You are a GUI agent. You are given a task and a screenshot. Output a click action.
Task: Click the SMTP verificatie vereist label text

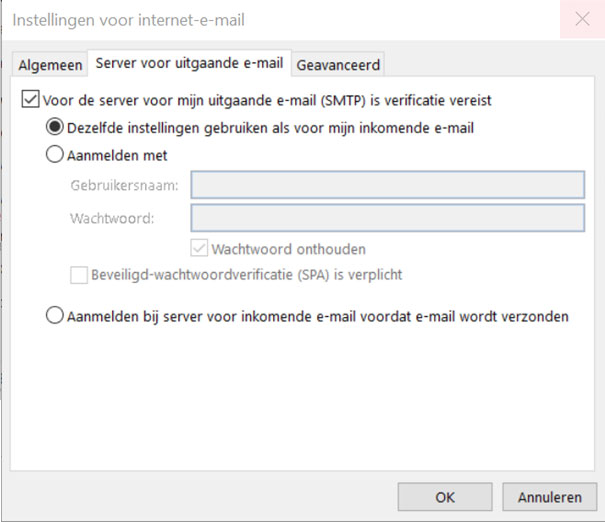coord(267,100)
